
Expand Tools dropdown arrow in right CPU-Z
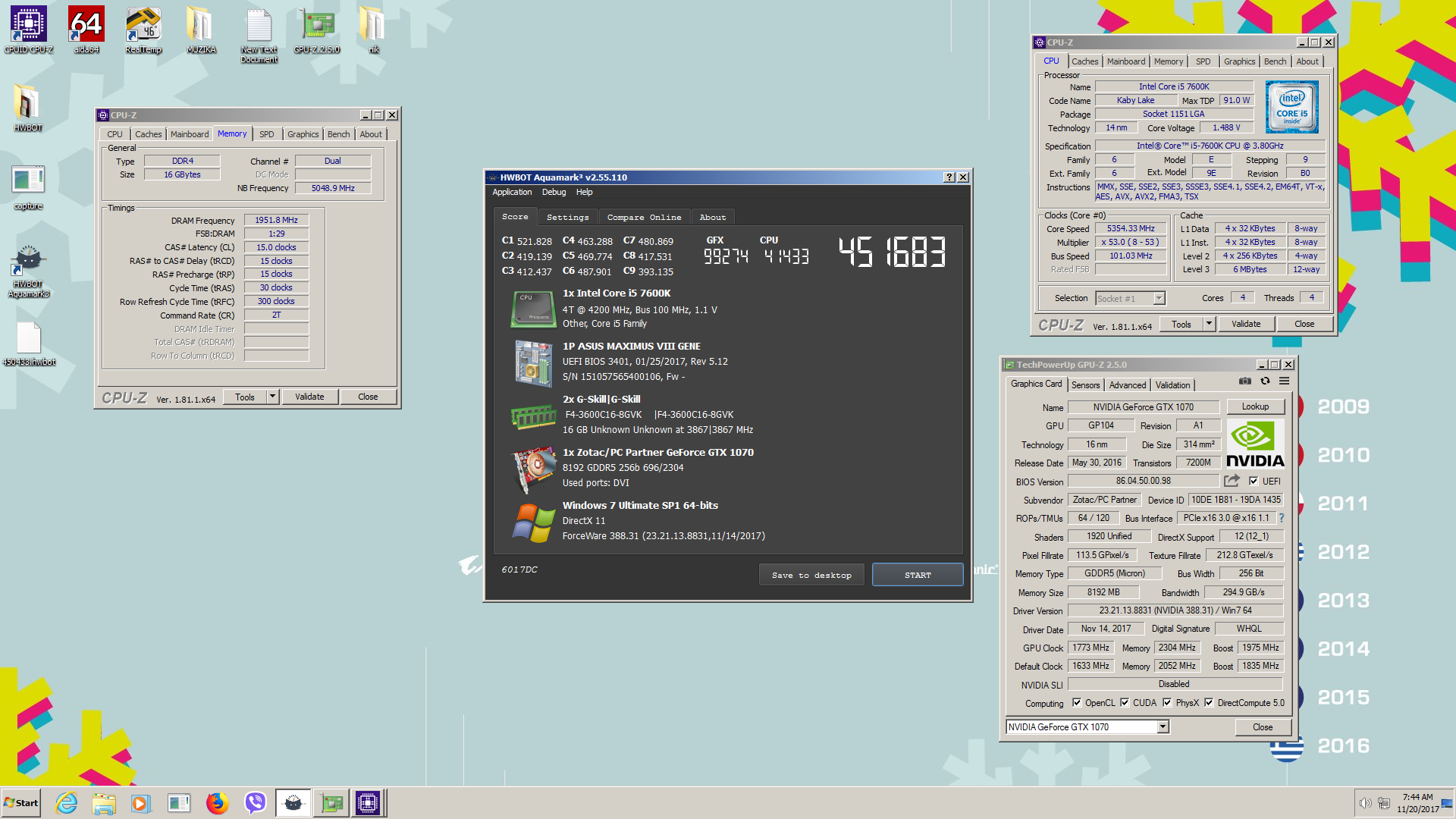[x=1209, y=324]
